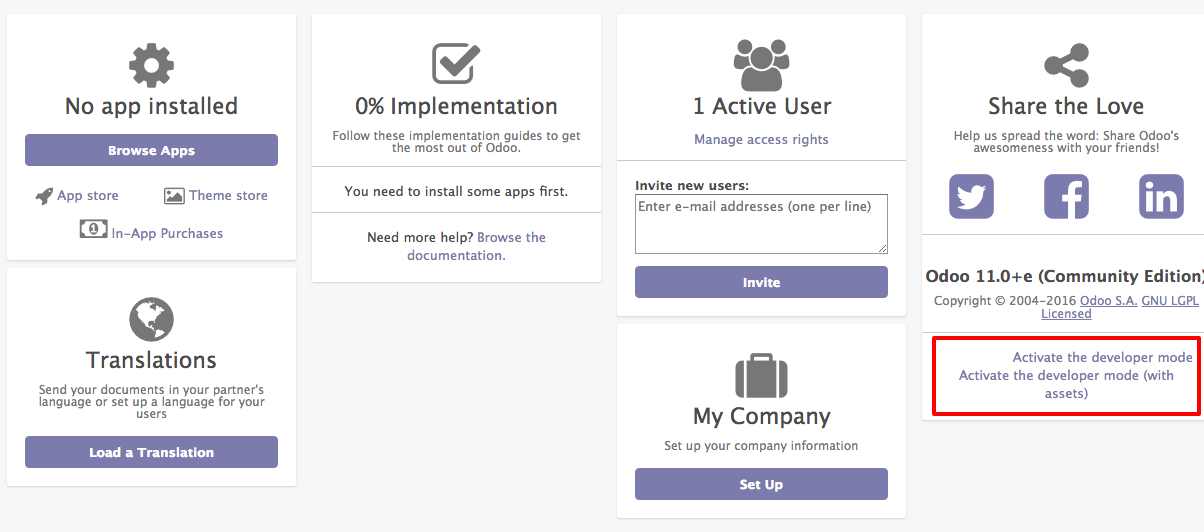Open the Browse Apps button
This screenshot has height=532, width=1204.
tap(152, 150)
